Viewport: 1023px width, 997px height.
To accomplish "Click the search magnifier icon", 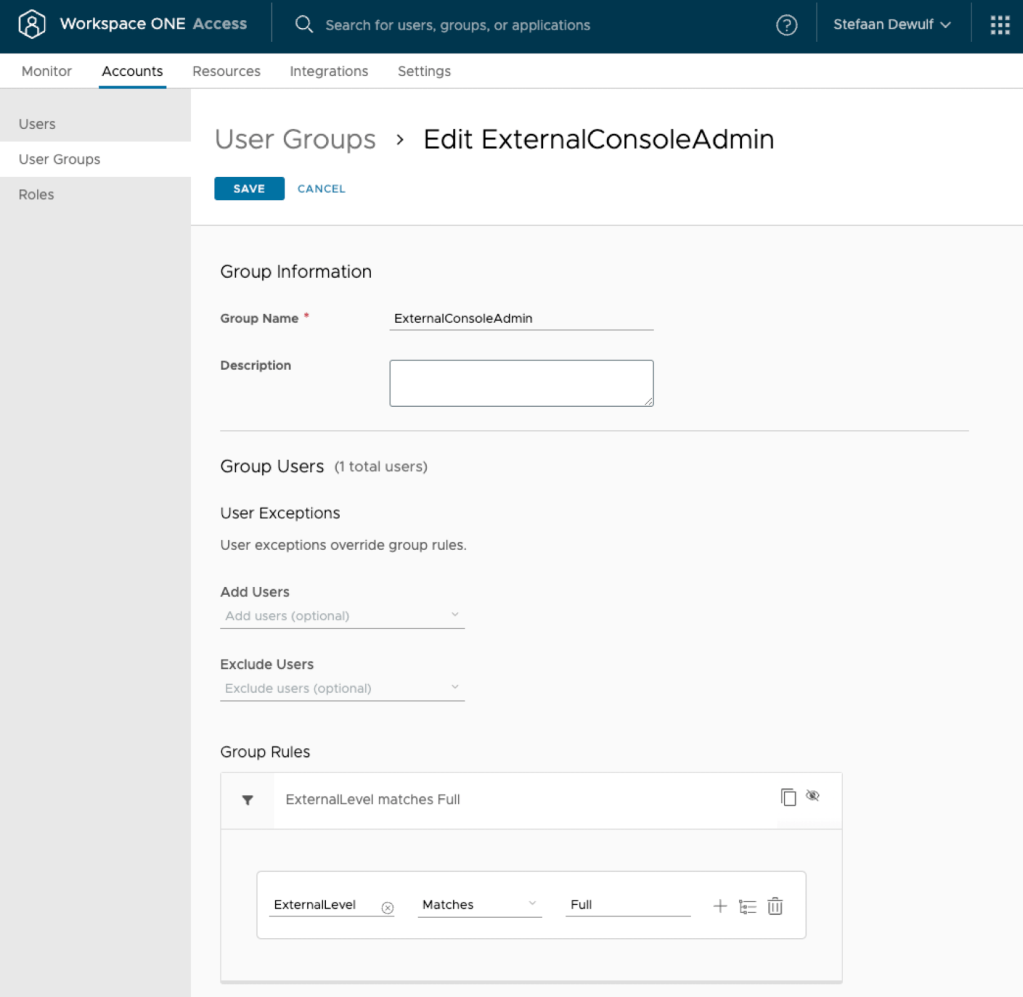I will pyautogui.click(x=304, y=25).
